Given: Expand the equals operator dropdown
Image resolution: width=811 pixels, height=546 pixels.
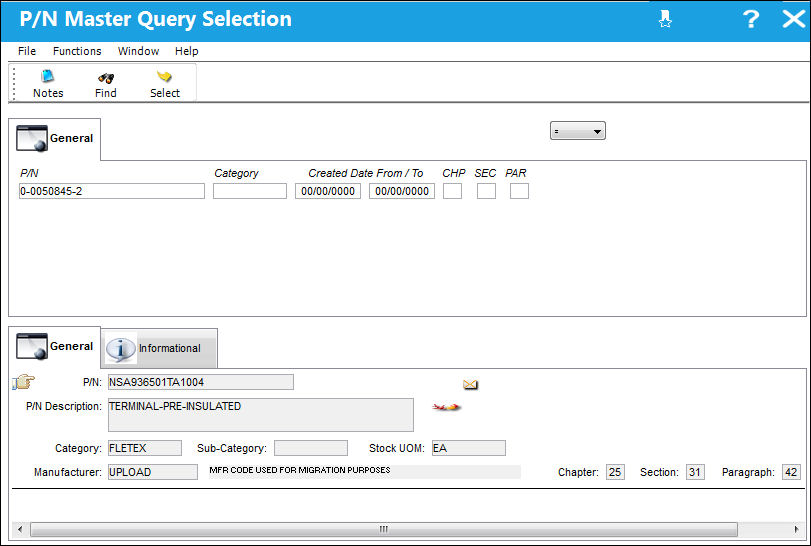Looking at the screenshot, I should pos(578,131).
